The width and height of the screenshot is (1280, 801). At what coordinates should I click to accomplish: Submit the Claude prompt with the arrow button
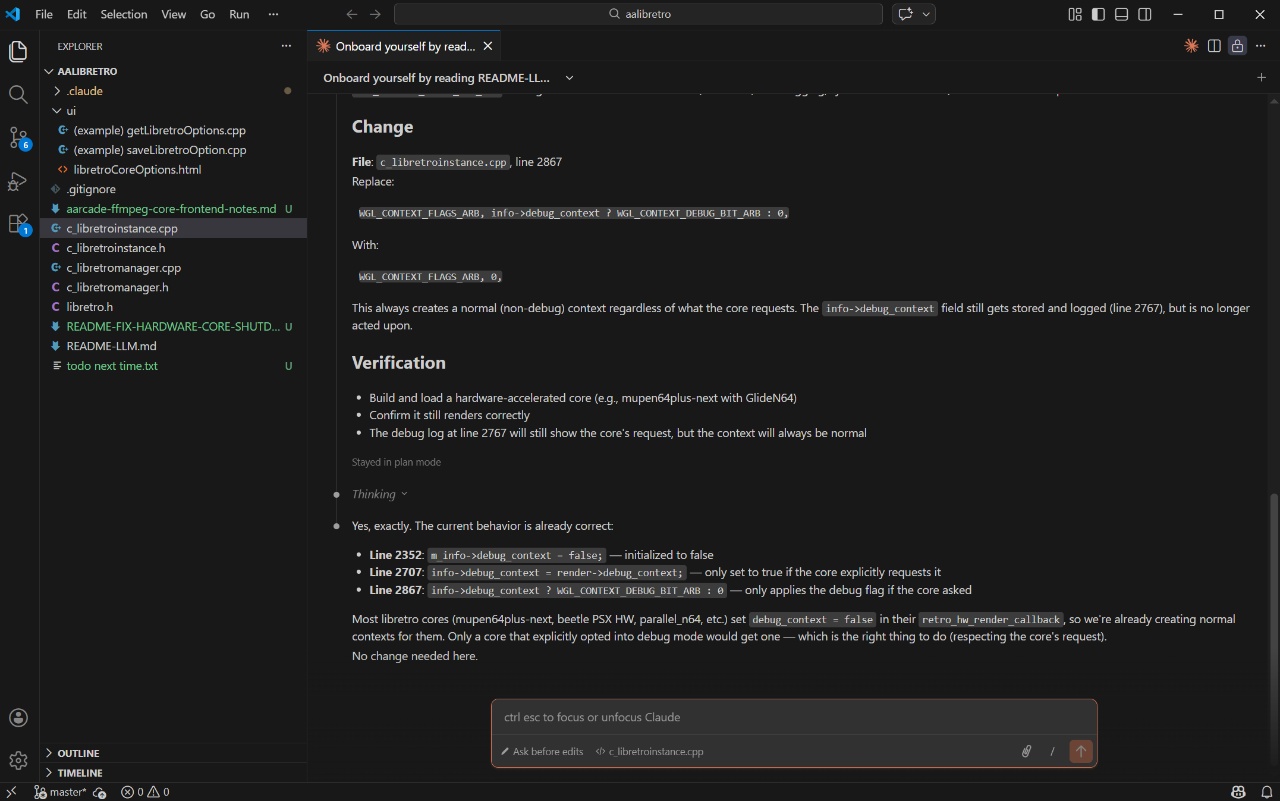[x=1081, y=751]
